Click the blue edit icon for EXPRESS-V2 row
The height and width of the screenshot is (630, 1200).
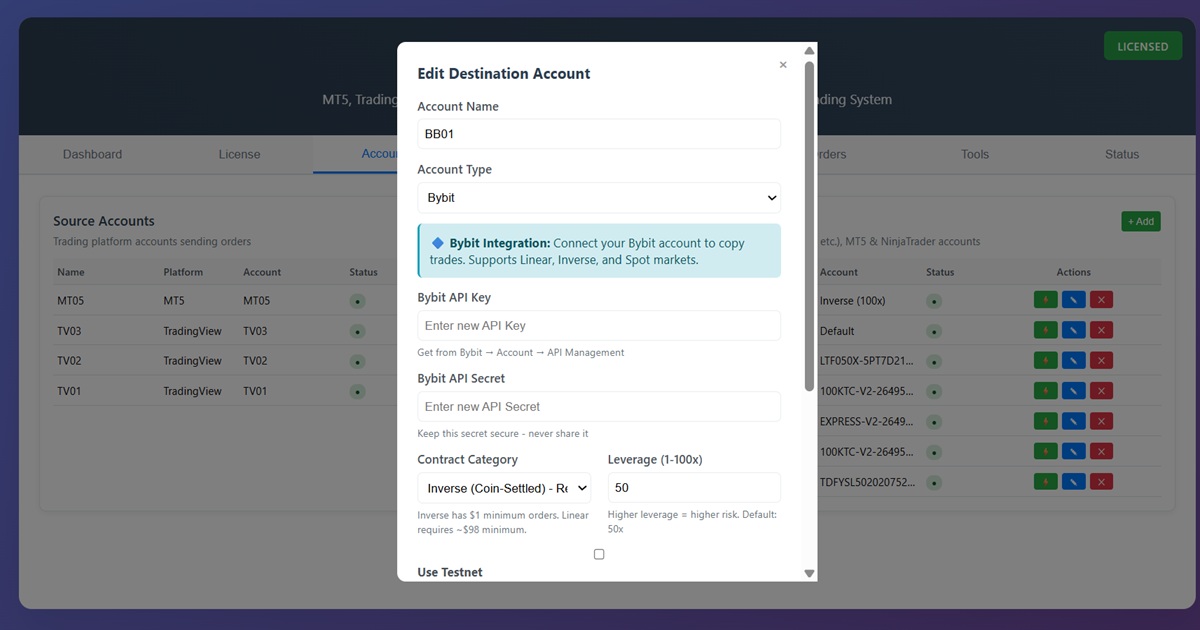[1073, 421]
